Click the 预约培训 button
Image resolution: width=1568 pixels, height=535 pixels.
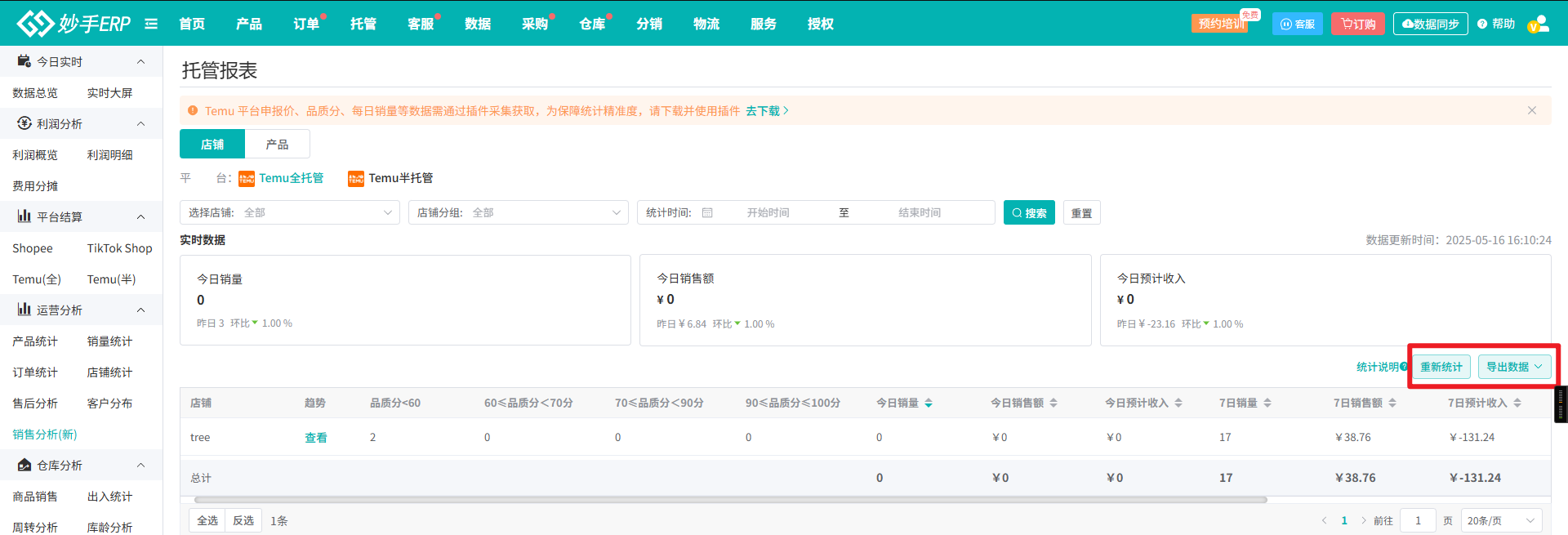1220,24
